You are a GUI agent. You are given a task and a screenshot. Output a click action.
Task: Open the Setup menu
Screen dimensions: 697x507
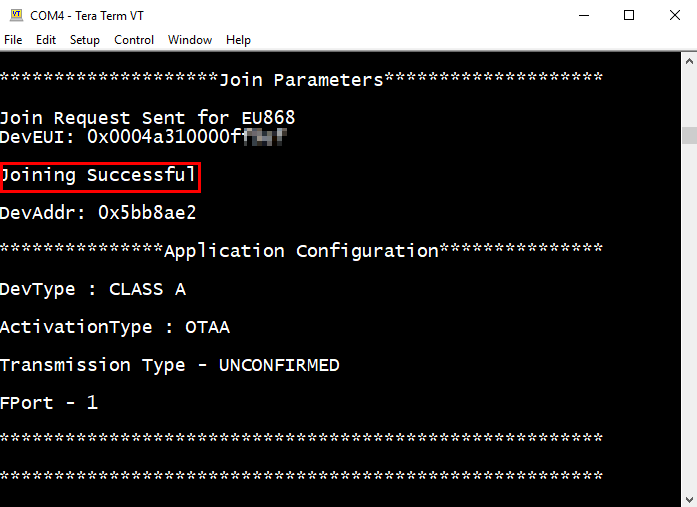[85, 40]
